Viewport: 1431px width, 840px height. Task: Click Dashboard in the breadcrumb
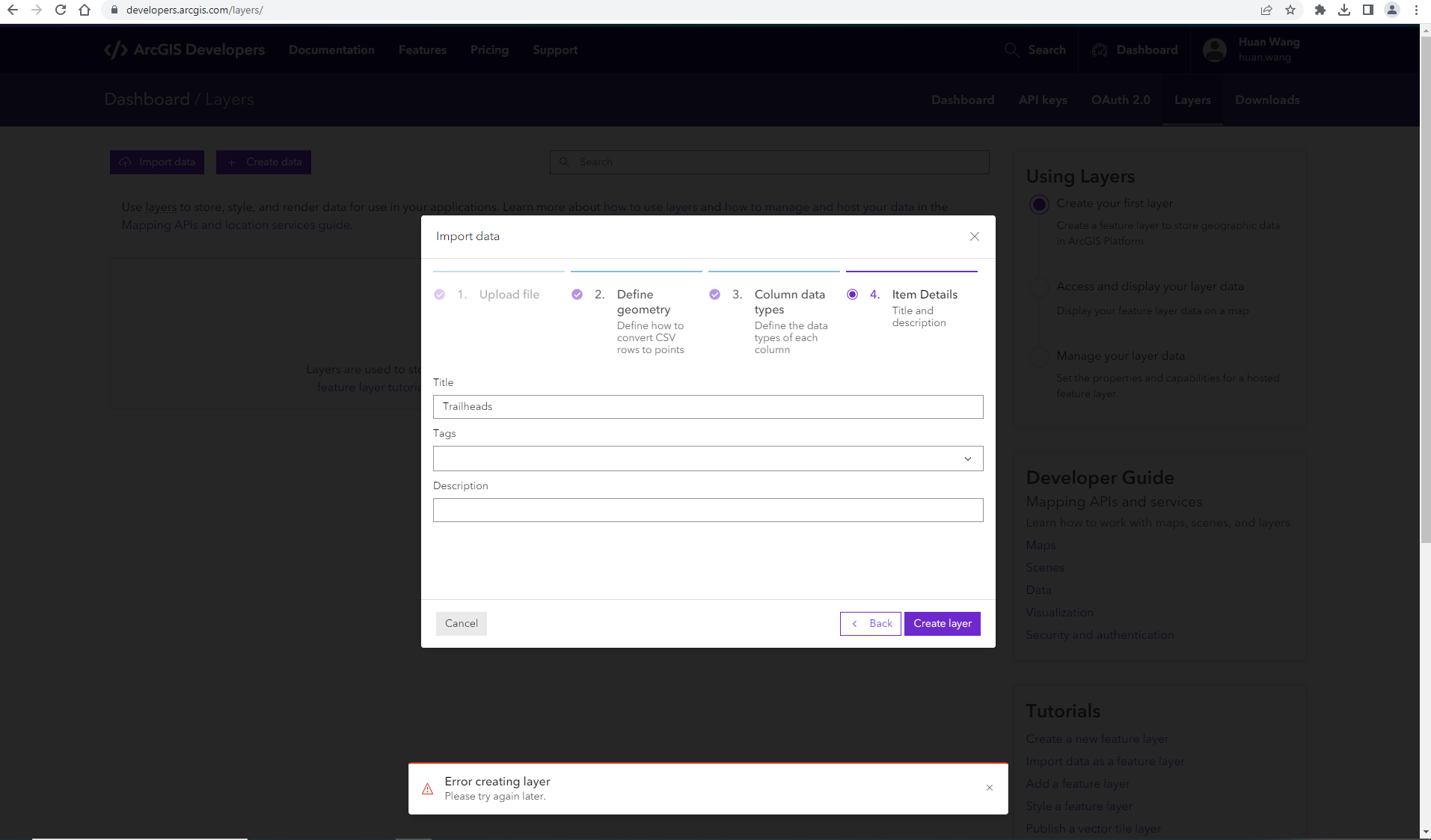click(x=147, y=99)
